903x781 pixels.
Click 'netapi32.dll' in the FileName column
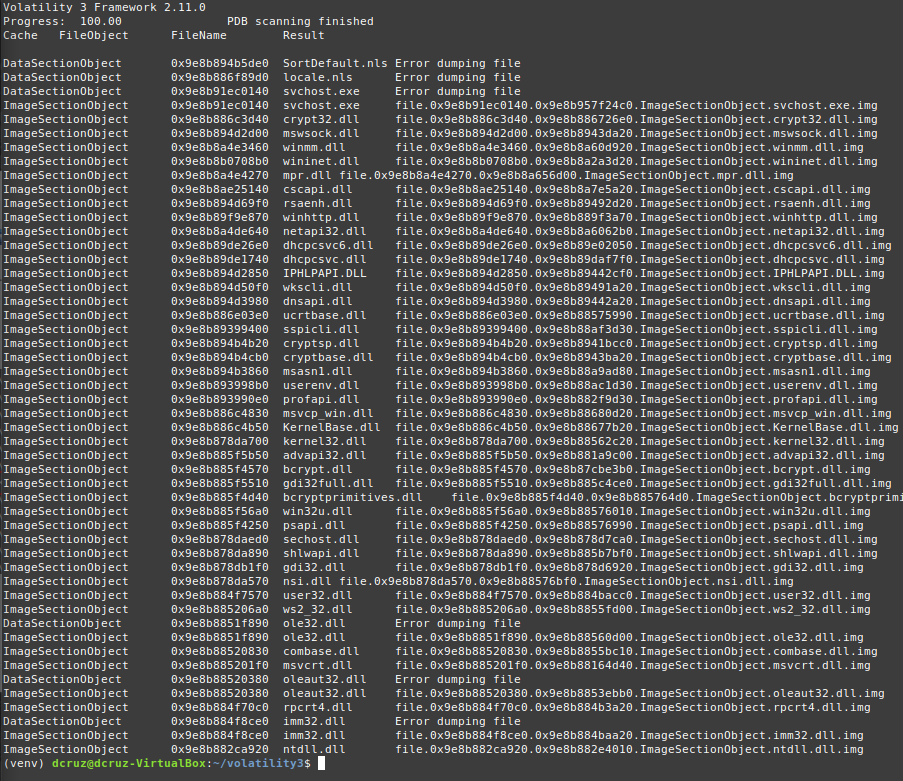[324, 232]
